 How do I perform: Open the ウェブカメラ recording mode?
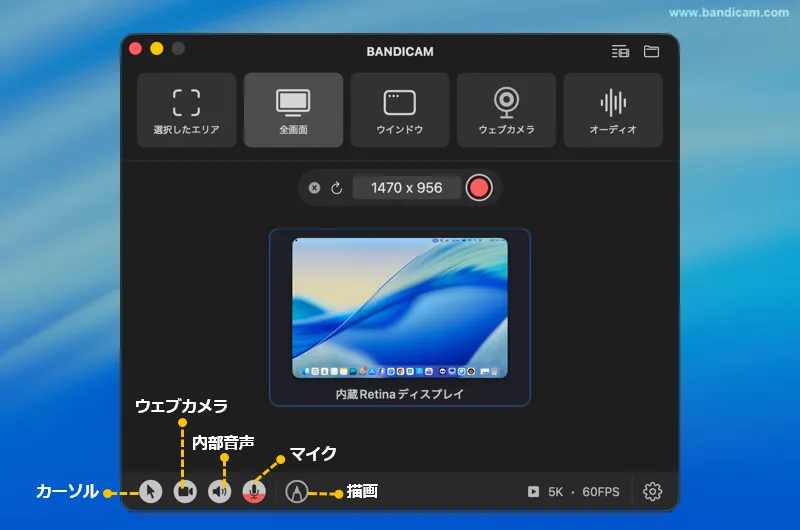tap(506, 110)
